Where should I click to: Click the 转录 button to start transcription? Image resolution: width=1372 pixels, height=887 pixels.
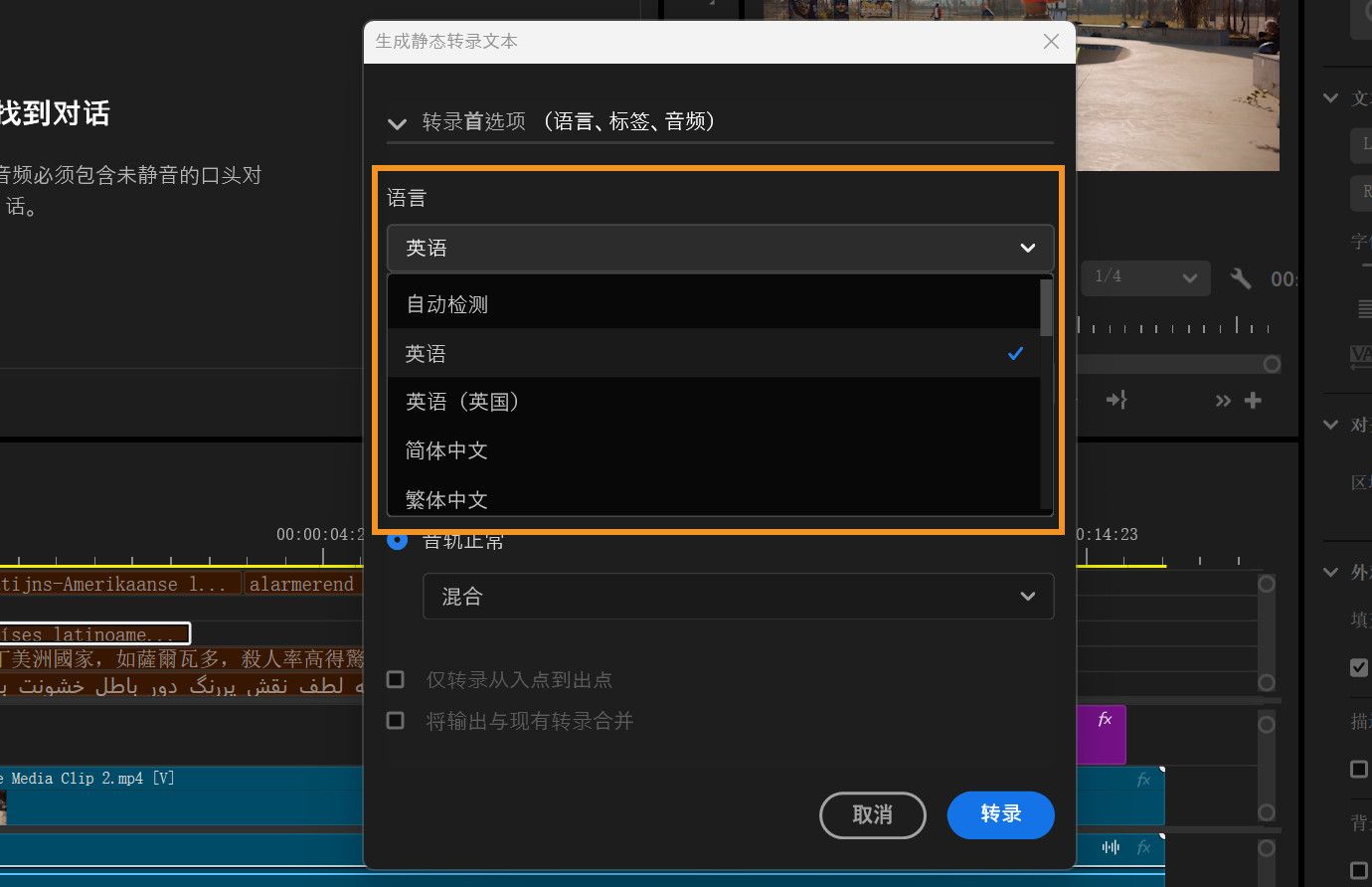(x=1000, y=814)
